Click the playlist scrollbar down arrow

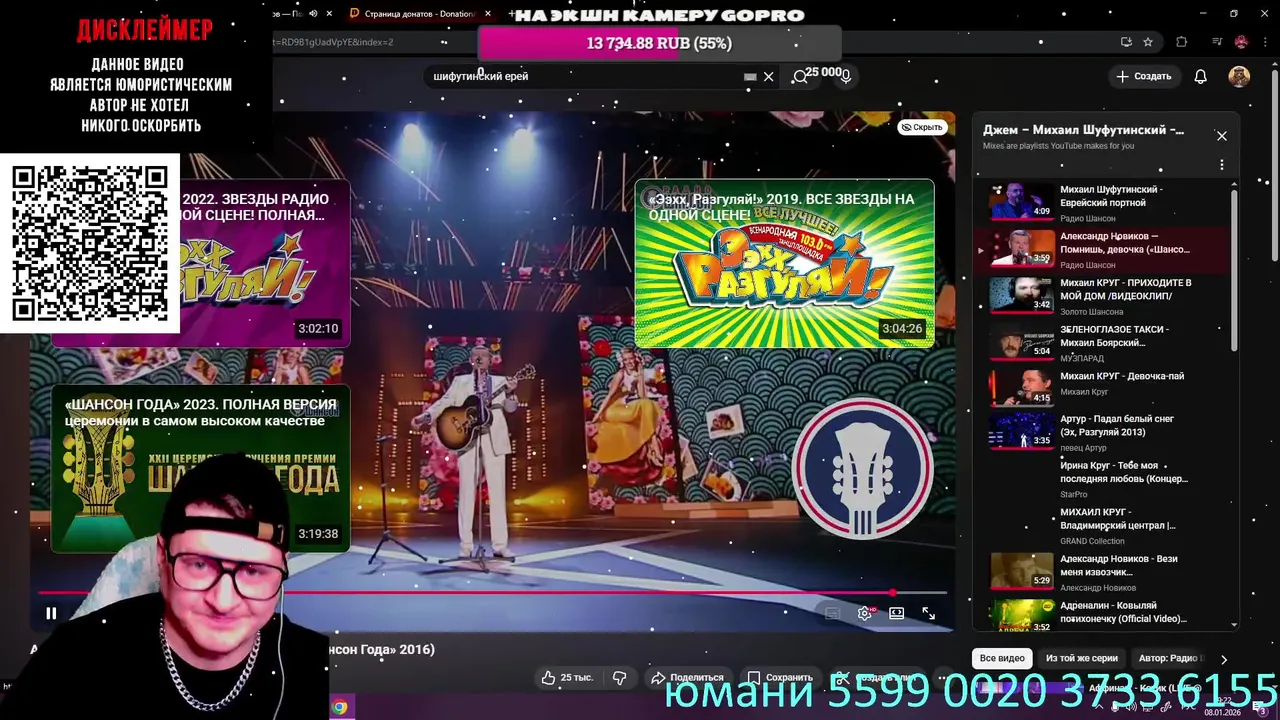tap(1234, 625)
